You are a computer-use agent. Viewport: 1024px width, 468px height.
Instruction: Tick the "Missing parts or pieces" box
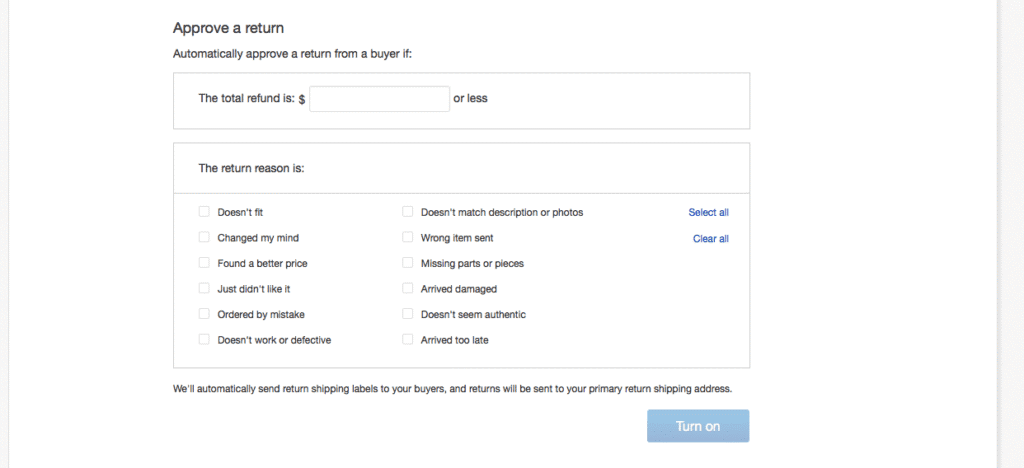point(408,263)
